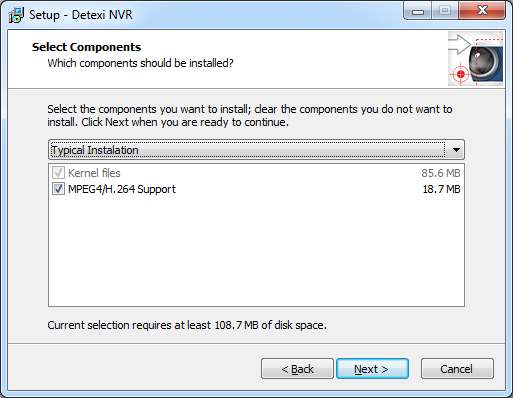Close the setup window with X

click(482, 11)
